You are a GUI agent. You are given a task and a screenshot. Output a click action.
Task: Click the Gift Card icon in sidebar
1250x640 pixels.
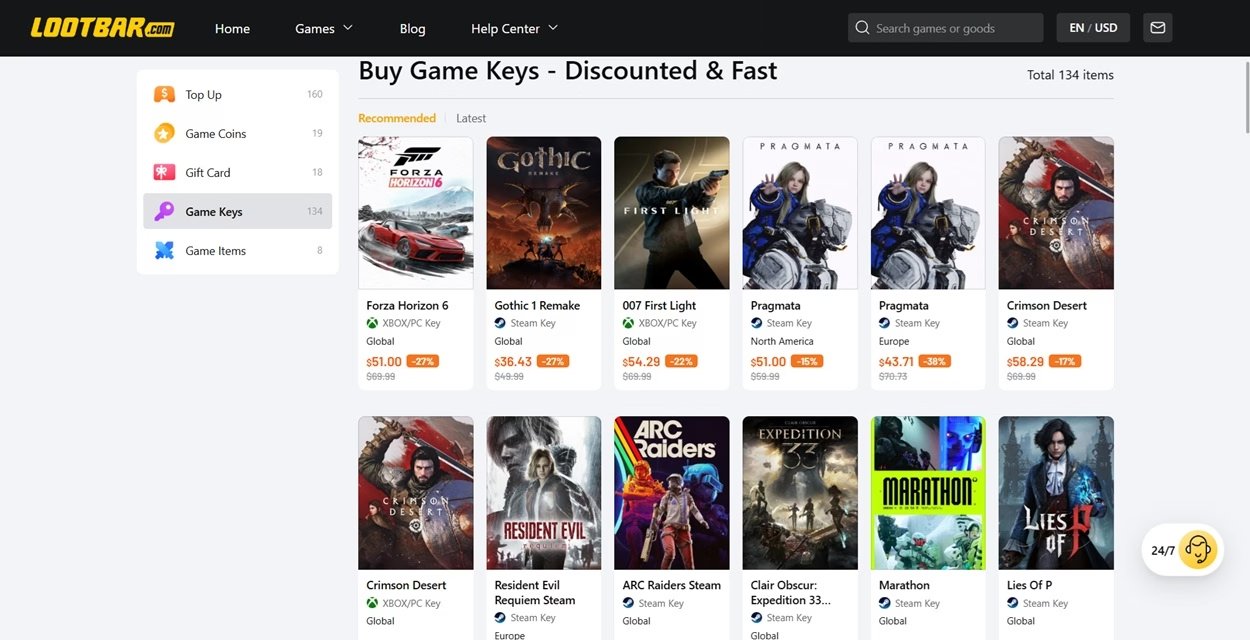pos(164,172)
